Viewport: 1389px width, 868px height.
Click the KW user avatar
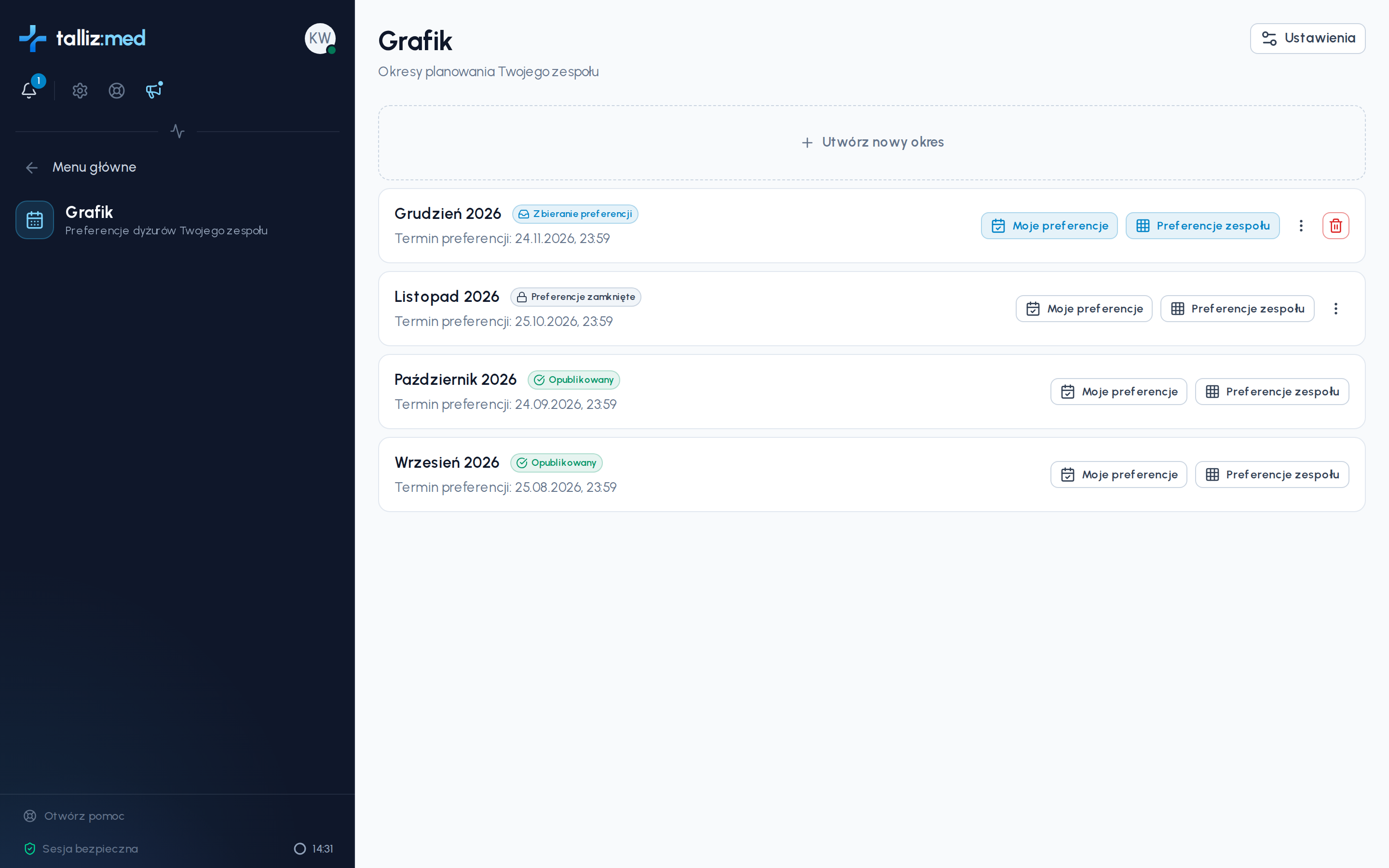(x=320, y=39)
